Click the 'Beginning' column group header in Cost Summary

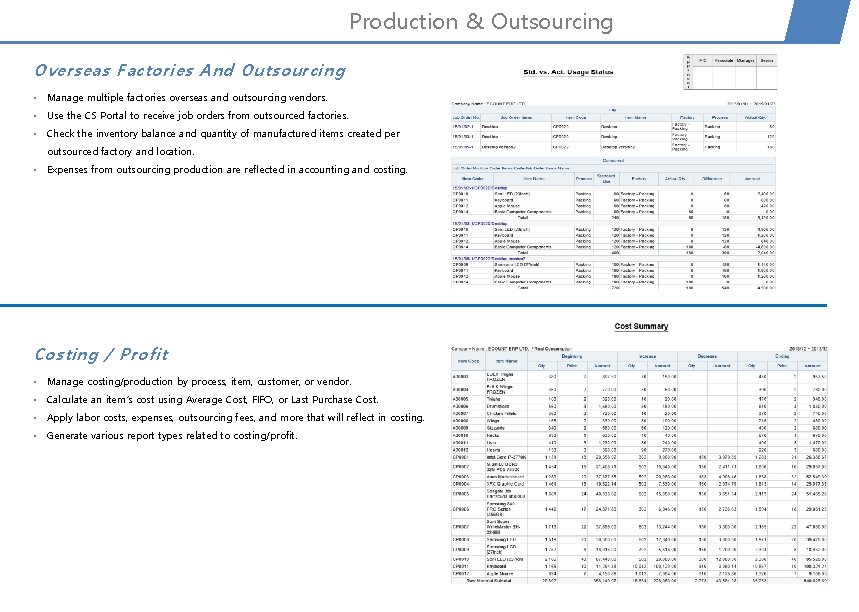tap(571, 356)
